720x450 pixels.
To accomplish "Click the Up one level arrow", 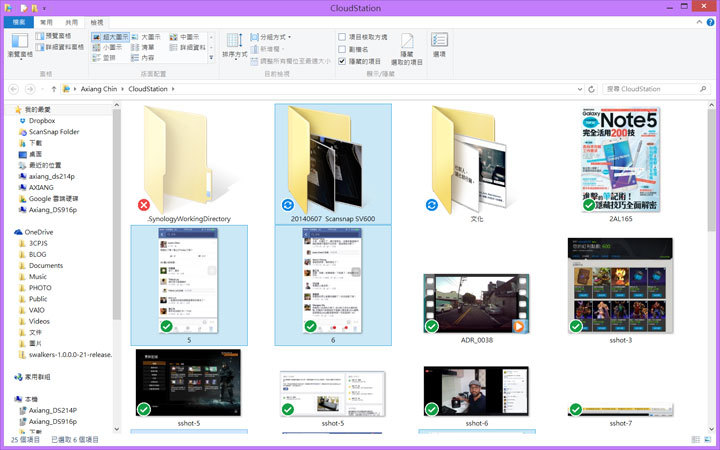I will click(53, 89).
